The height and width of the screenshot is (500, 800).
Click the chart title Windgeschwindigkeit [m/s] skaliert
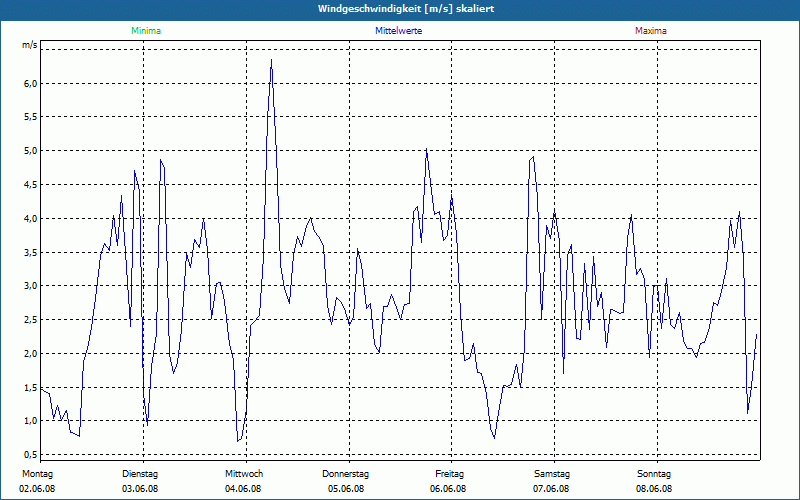coord(406,9)
